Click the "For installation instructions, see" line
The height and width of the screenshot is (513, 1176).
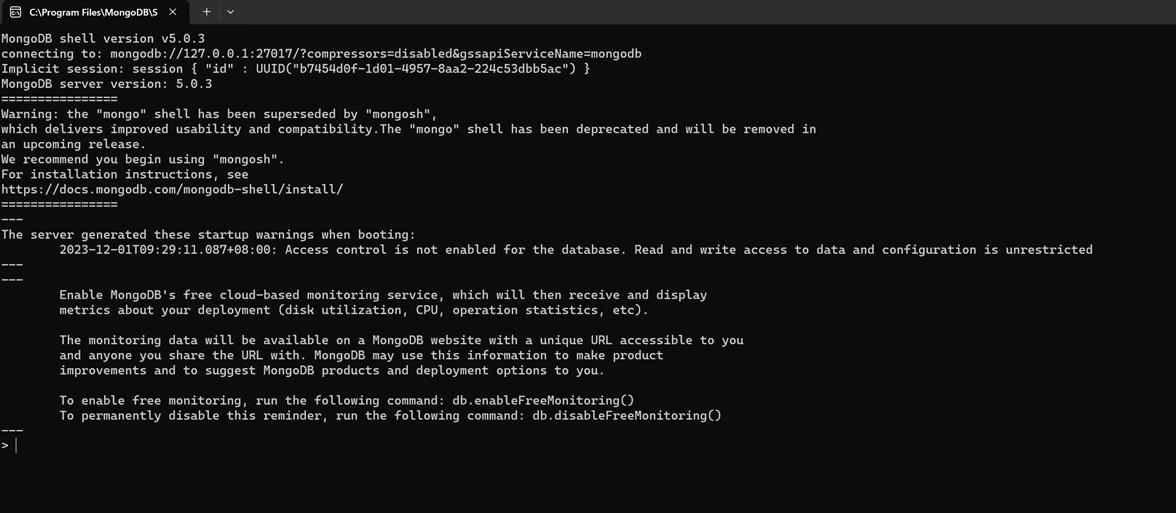tap(125, 174)
